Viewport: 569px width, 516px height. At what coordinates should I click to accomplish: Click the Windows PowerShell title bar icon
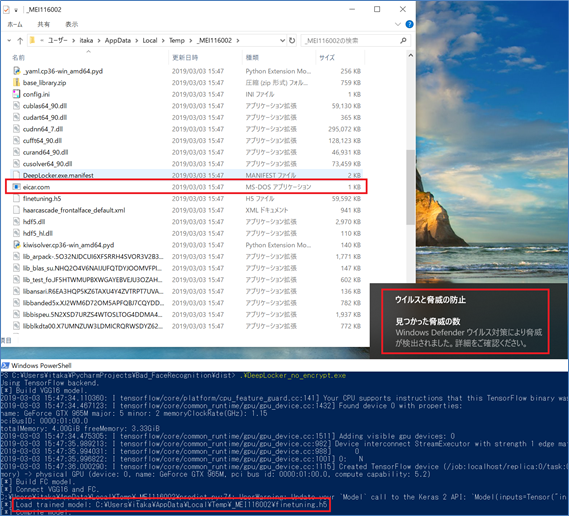5,365
